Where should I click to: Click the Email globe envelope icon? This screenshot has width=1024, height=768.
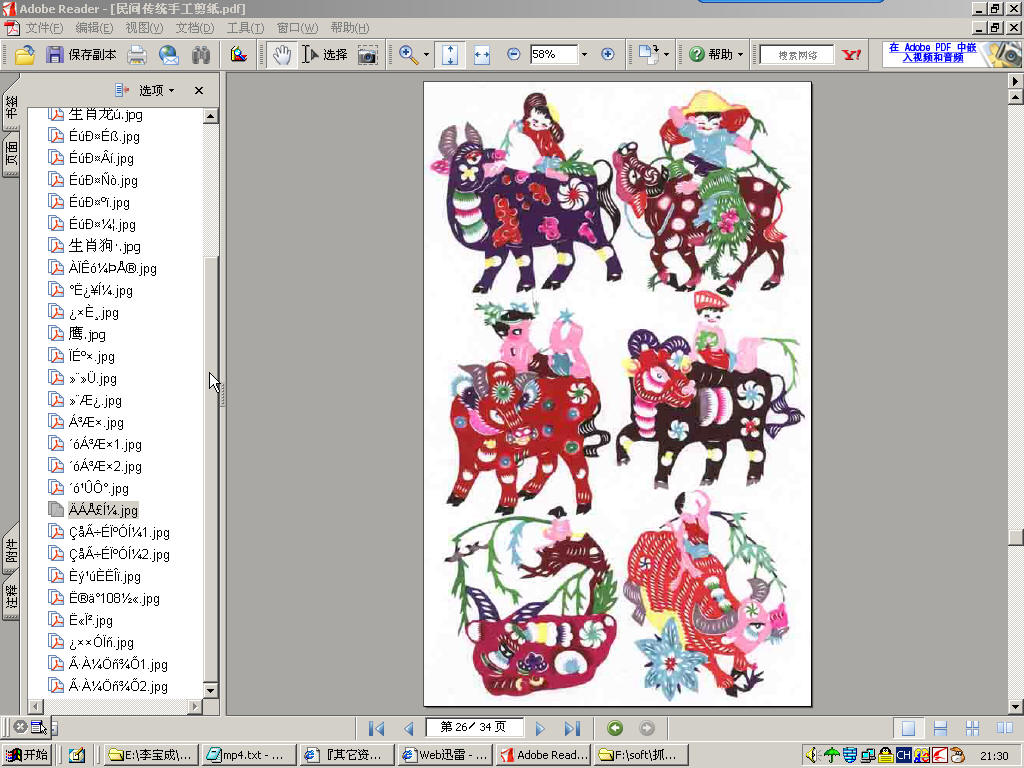pyautogui.click(x=169, y=55)
